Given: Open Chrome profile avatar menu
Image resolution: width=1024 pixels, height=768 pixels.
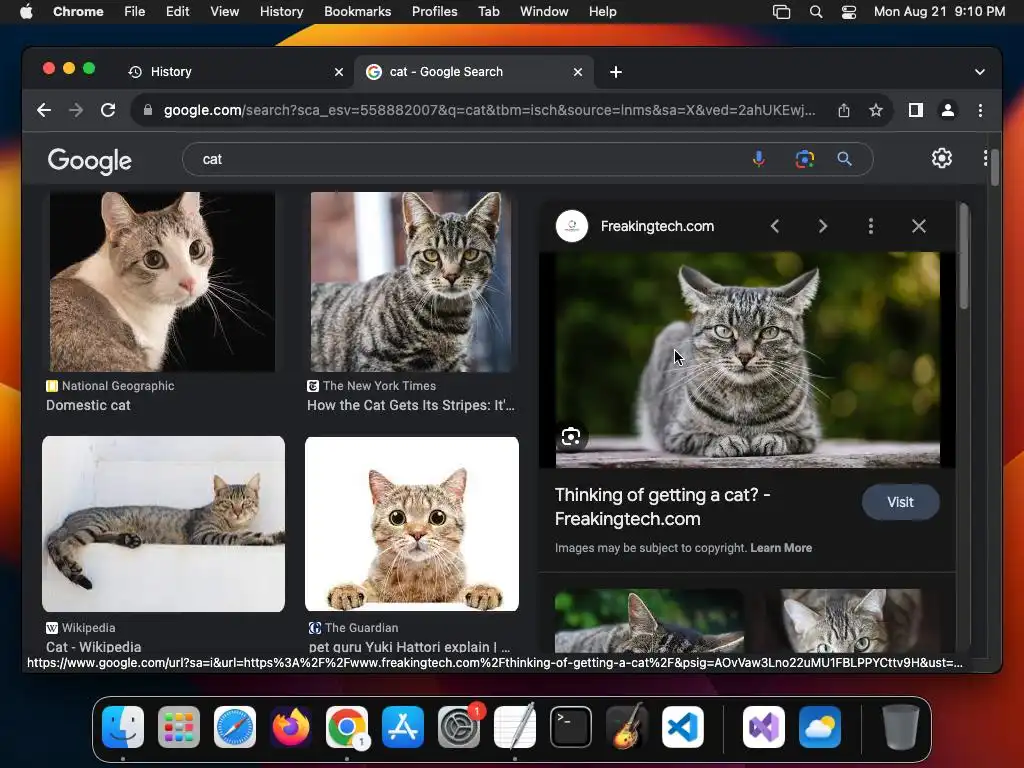Looking at the screenshot, I should 948,110.
